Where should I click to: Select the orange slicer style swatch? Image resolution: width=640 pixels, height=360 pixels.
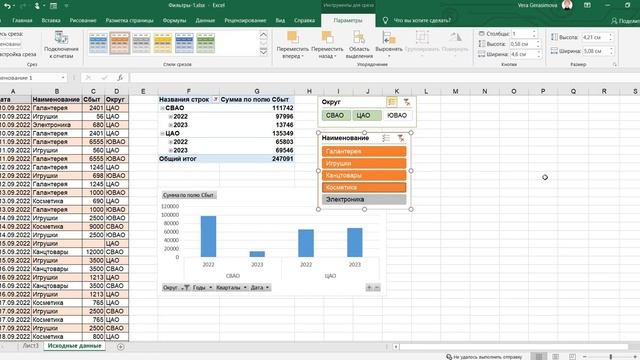[120, 43]
